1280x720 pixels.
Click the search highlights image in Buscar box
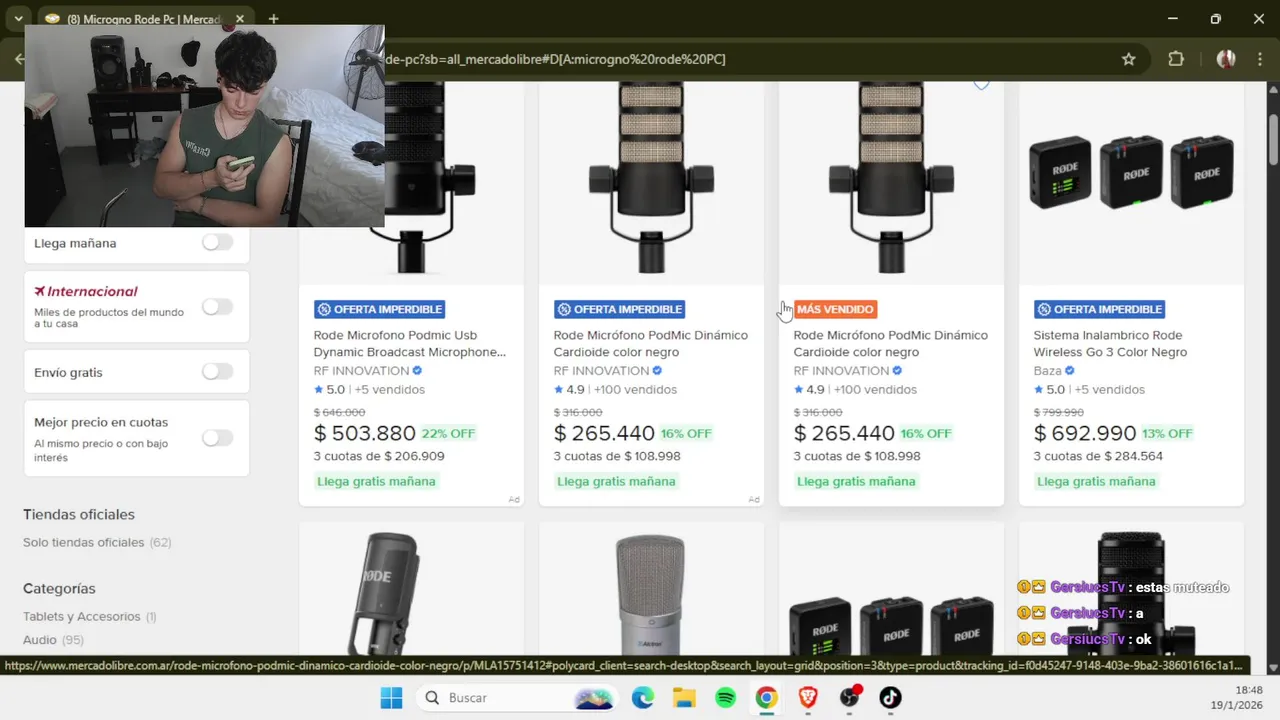click(x=593, y=698)
